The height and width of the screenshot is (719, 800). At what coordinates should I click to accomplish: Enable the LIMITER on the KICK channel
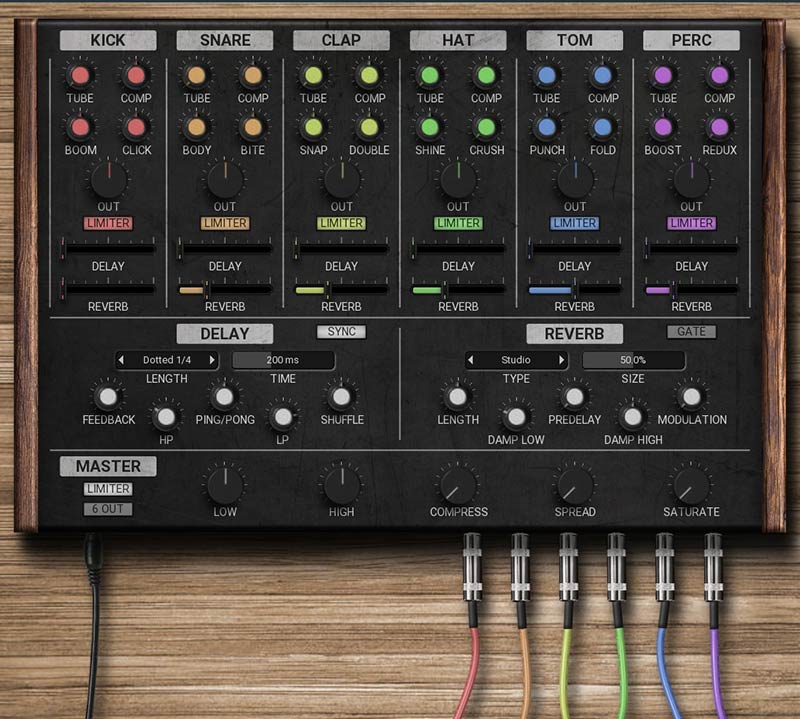[109, 224]
